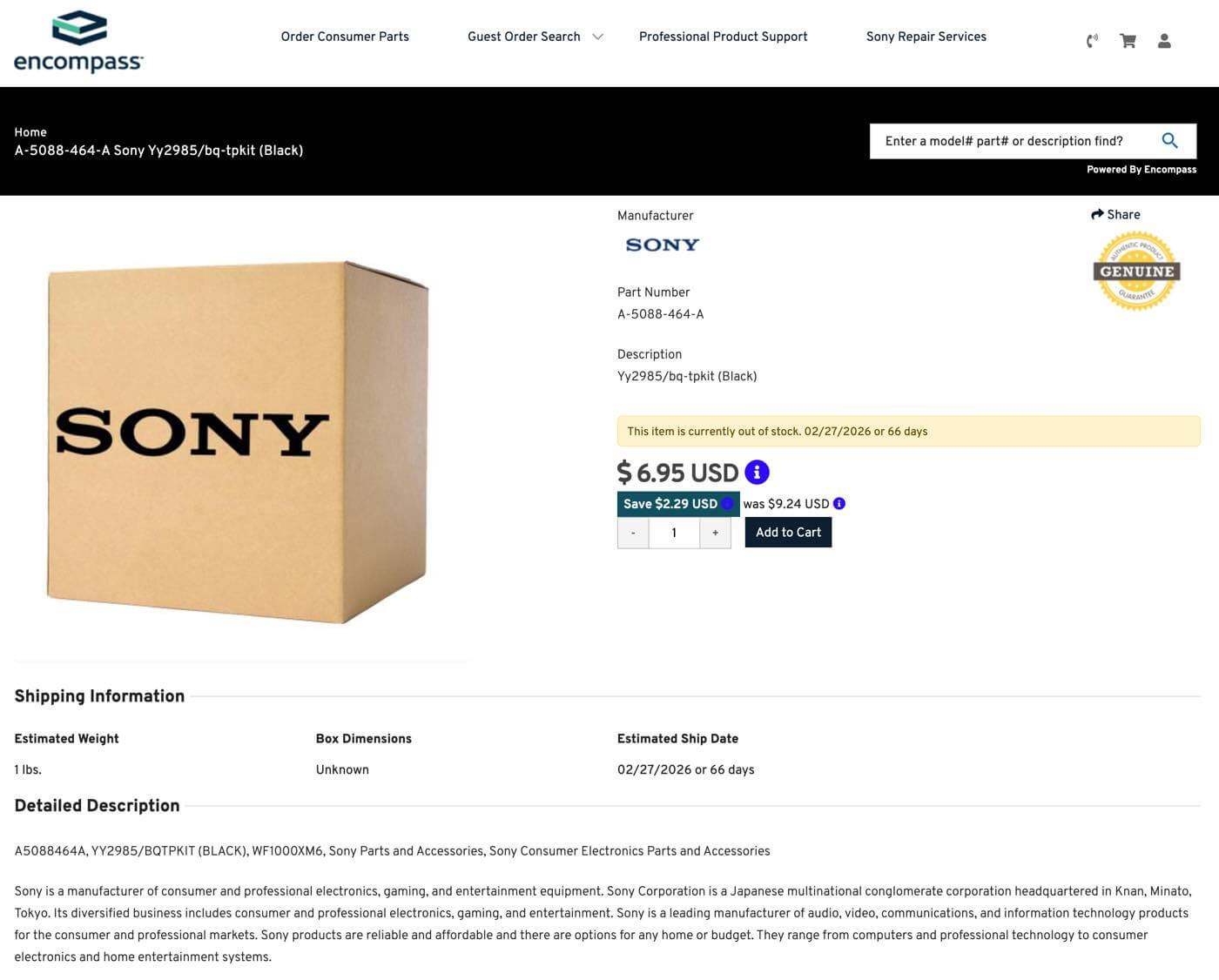
Task: Open Order Consumer Parts menu
Action: click(345, 37)
